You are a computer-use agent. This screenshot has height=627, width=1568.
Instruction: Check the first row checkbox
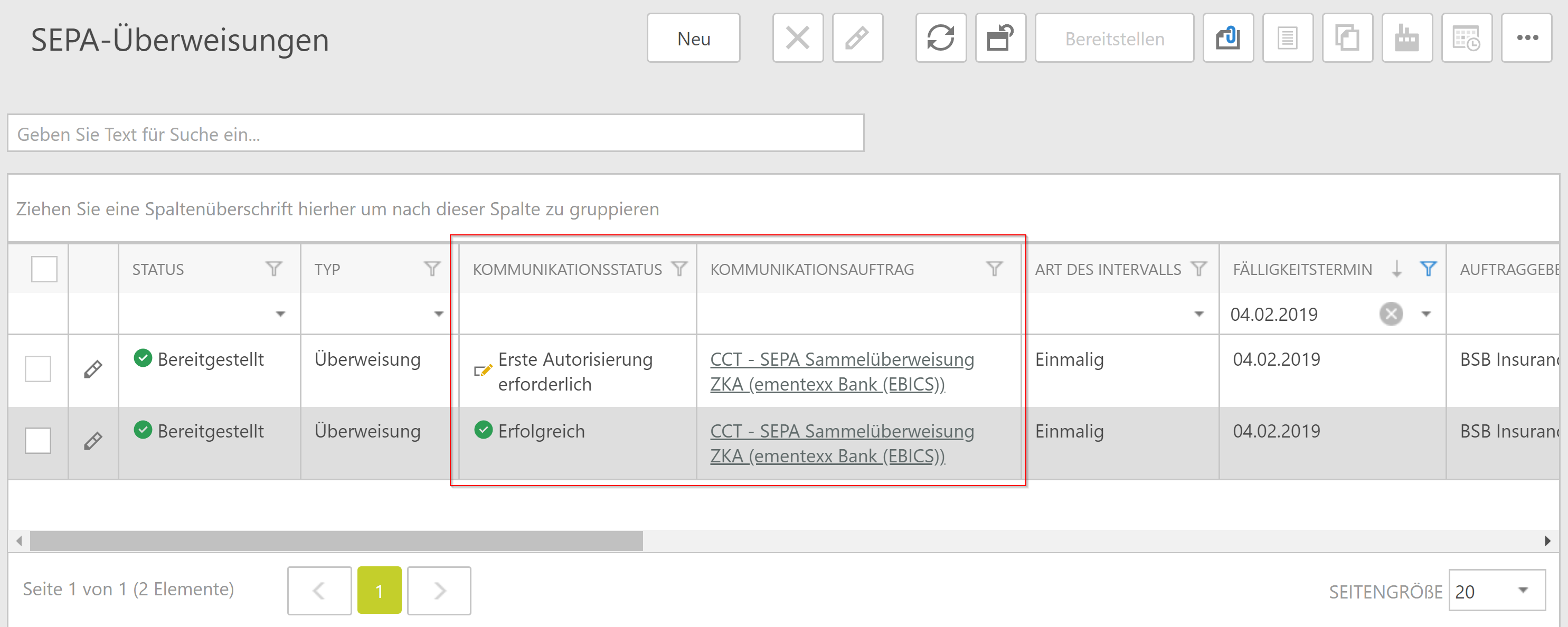click(37, 369)
